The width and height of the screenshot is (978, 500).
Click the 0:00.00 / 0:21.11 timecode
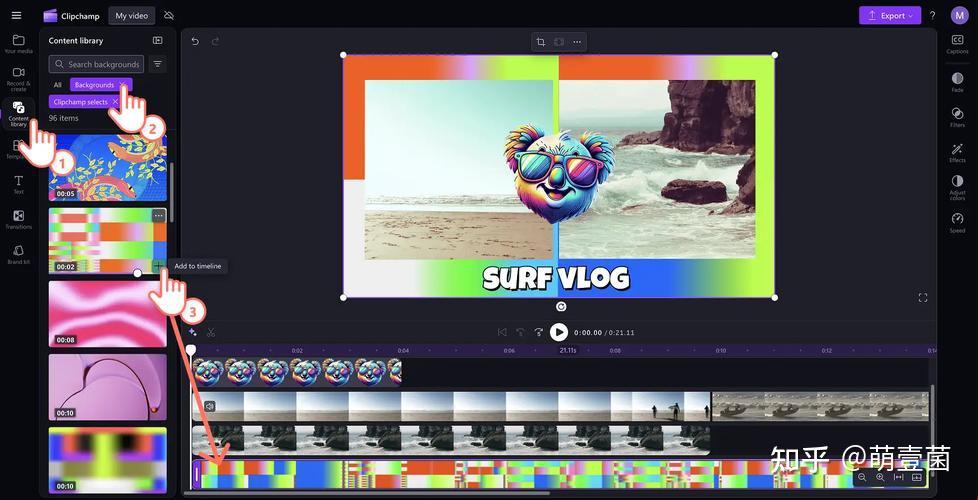pyautogui.click(x=604, y=333)
